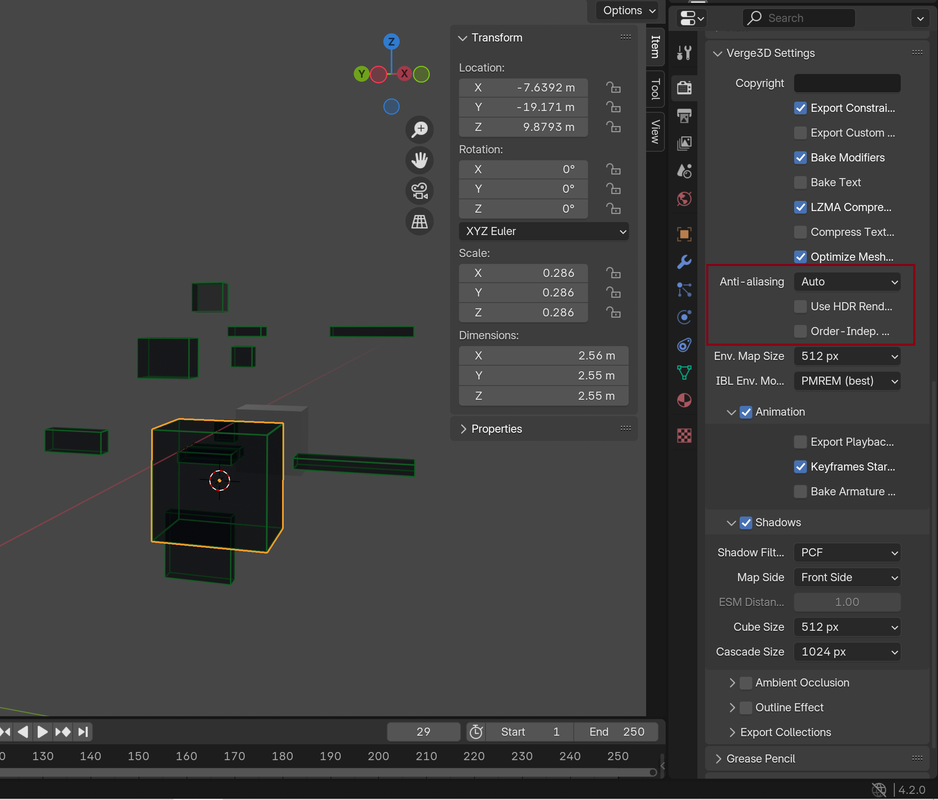
Task: Enable Compress Textures checkbox
Action: [800, 232]
